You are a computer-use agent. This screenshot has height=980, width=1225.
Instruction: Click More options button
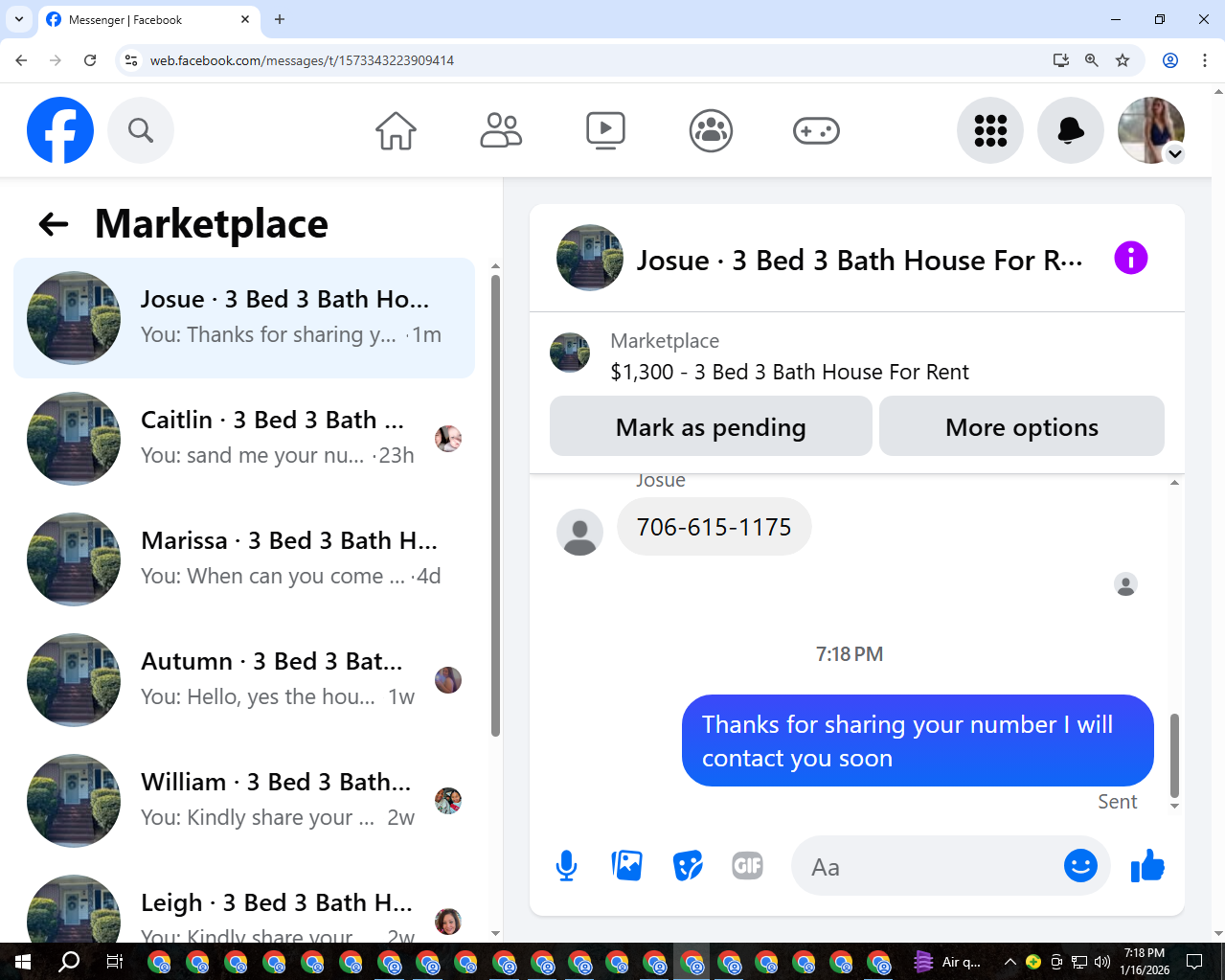(x=1022, y=426)
